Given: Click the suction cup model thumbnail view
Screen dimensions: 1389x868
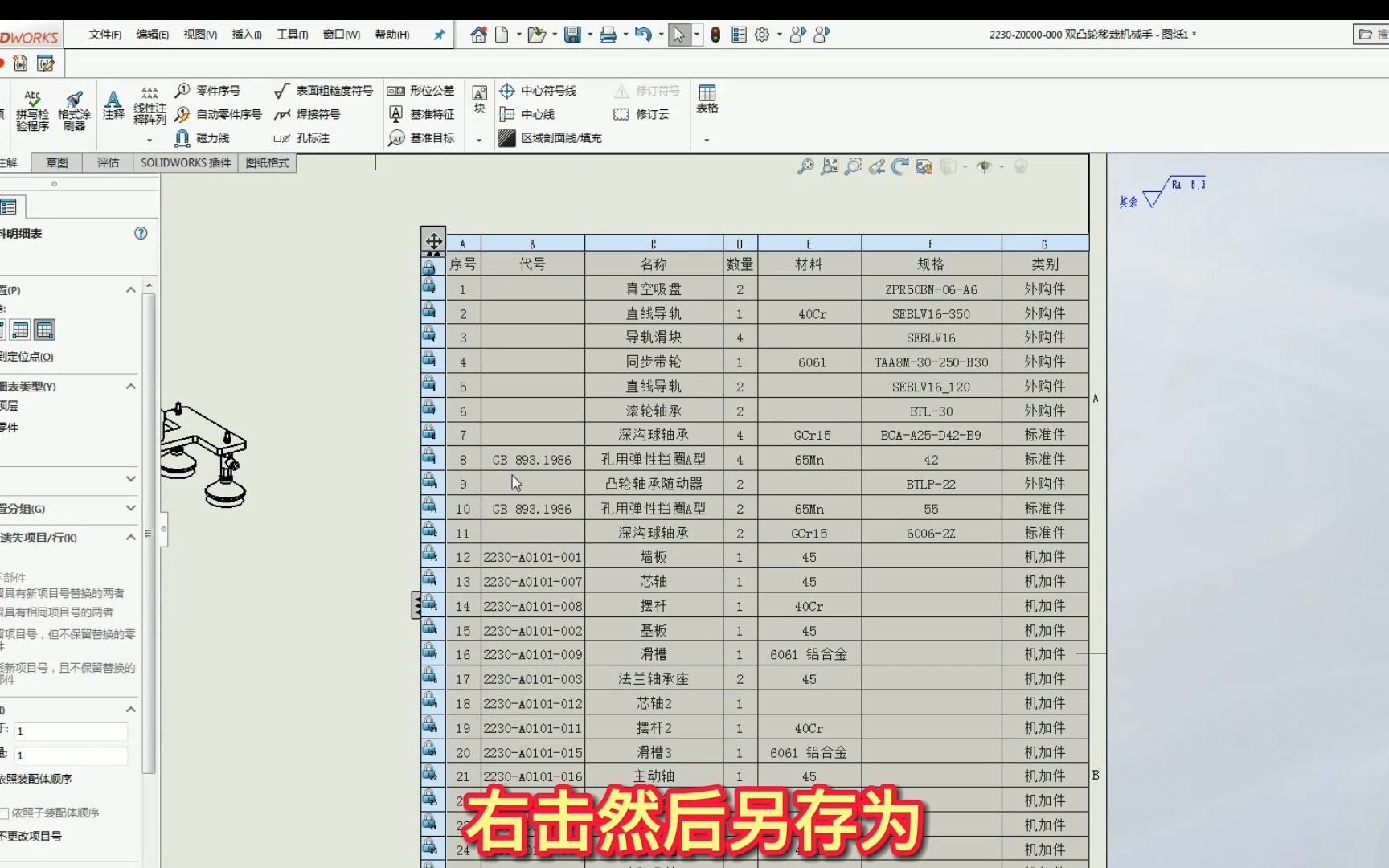Looking at the screenshot, I should click(x=205, y=455).
